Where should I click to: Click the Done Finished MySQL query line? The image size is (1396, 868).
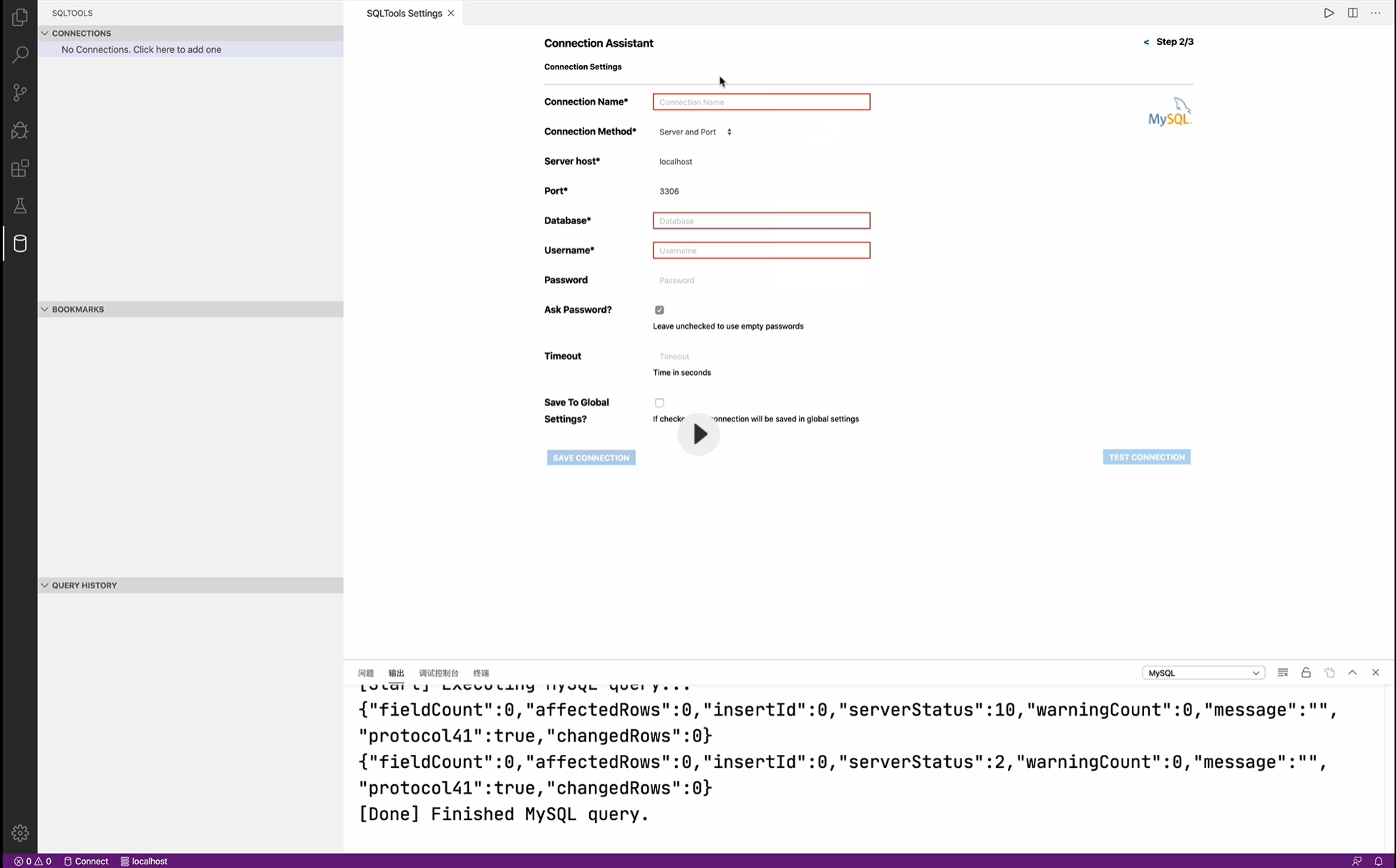(x=504, y=814)
